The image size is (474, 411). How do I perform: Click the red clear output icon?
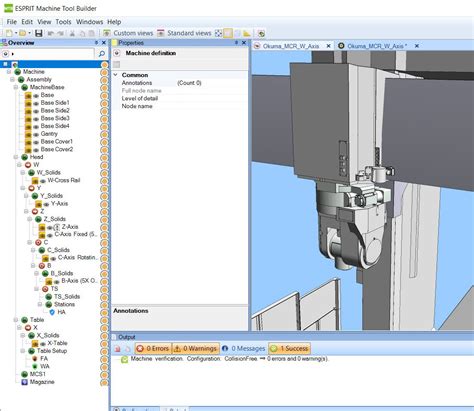(x=117, y=349)
